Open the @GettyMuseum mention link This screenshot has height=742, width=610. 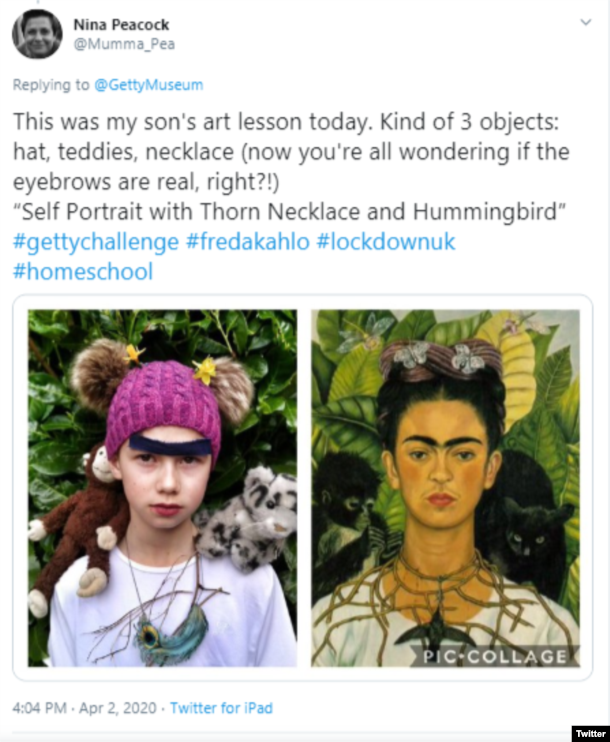[149, 85]
